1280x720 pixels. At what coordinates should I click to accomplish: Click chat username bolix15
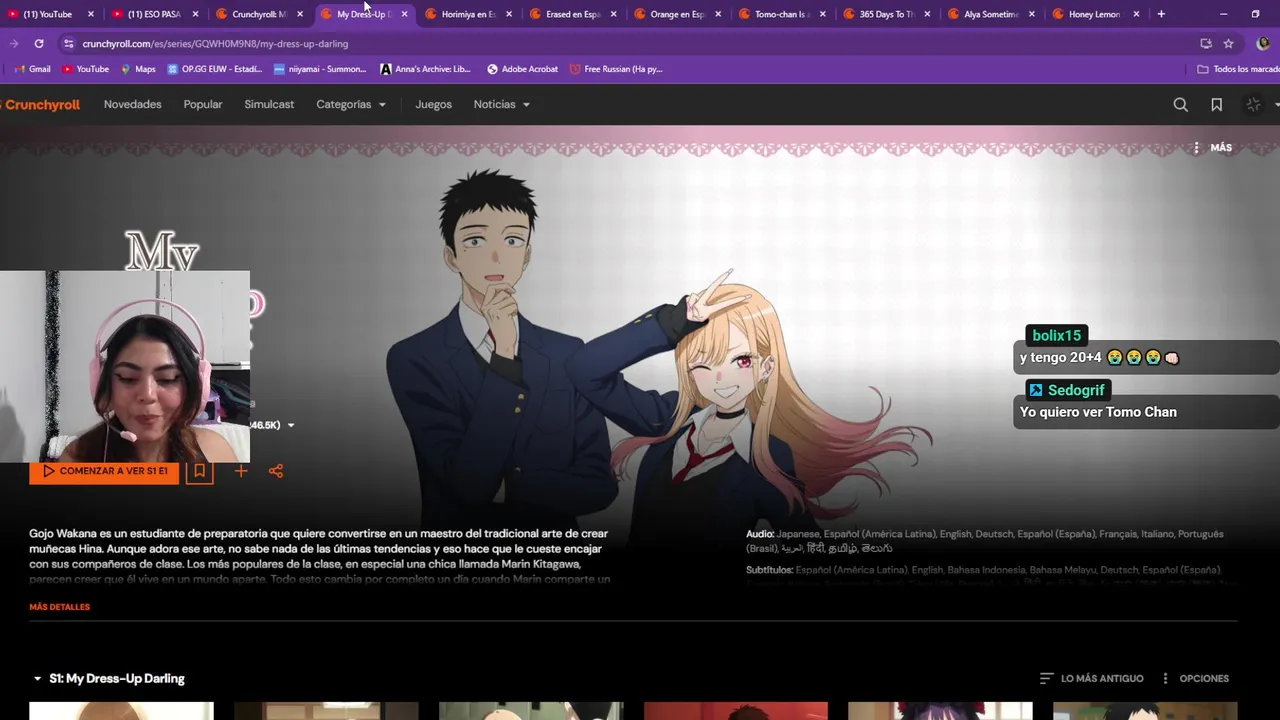pos(1056,335)
